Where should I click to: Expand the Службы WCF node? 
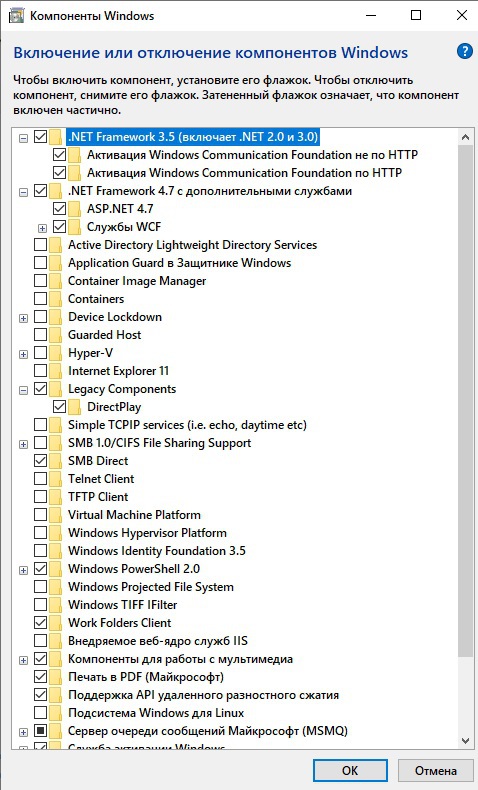click(42, 228)
